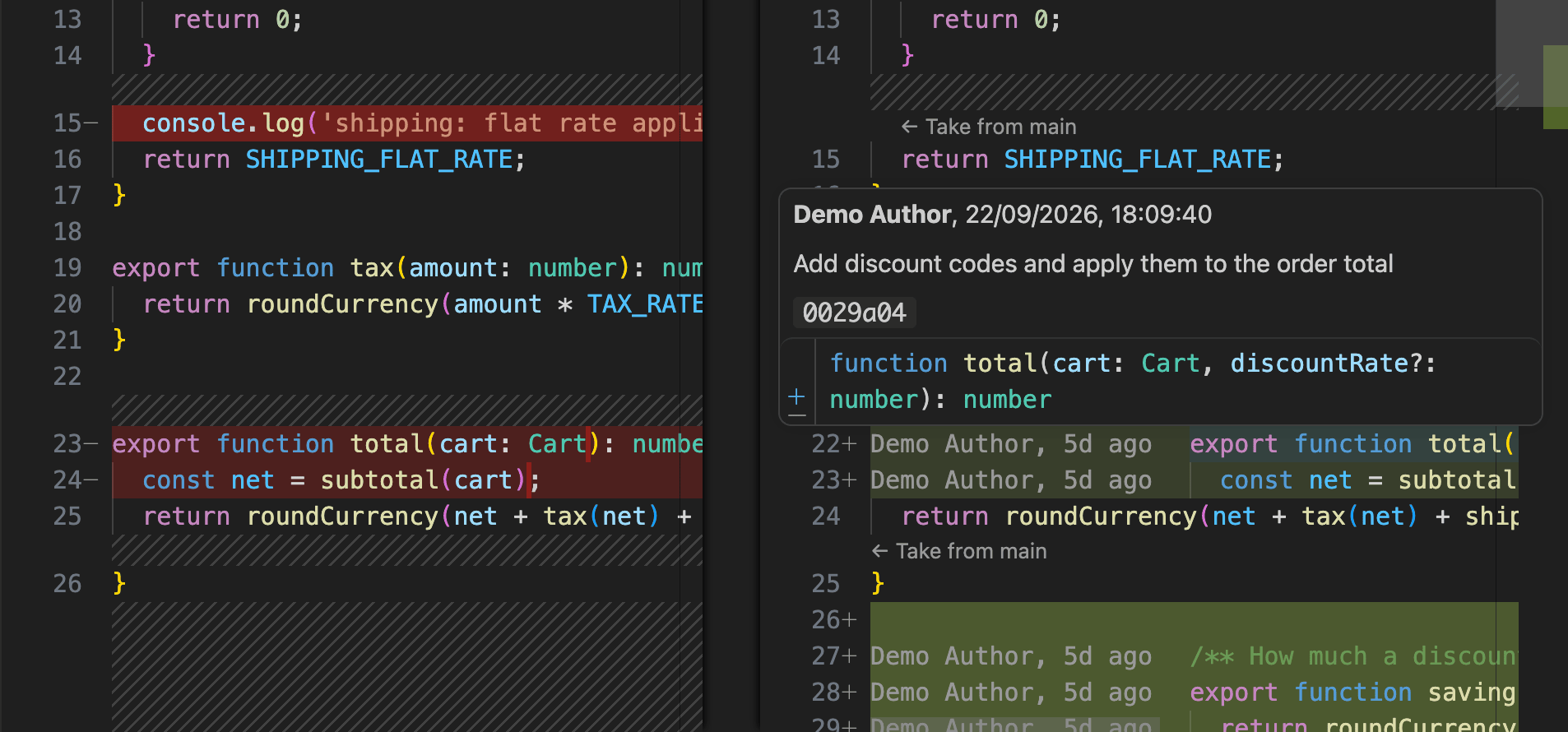Select the blame annotation on line 28+
The image size is (1568, 732).
1011,693
